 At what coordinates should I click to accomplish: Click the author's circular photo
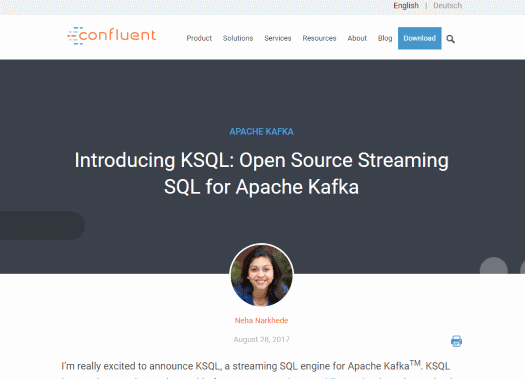point(261,275)
